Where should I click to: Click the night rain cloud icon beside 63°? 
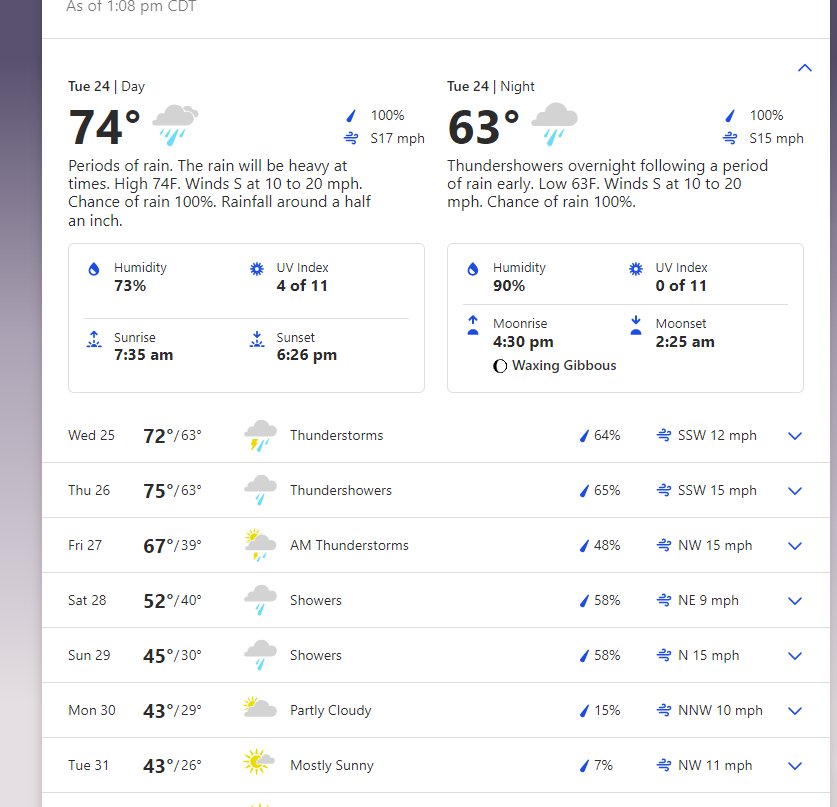pos(554,125)
